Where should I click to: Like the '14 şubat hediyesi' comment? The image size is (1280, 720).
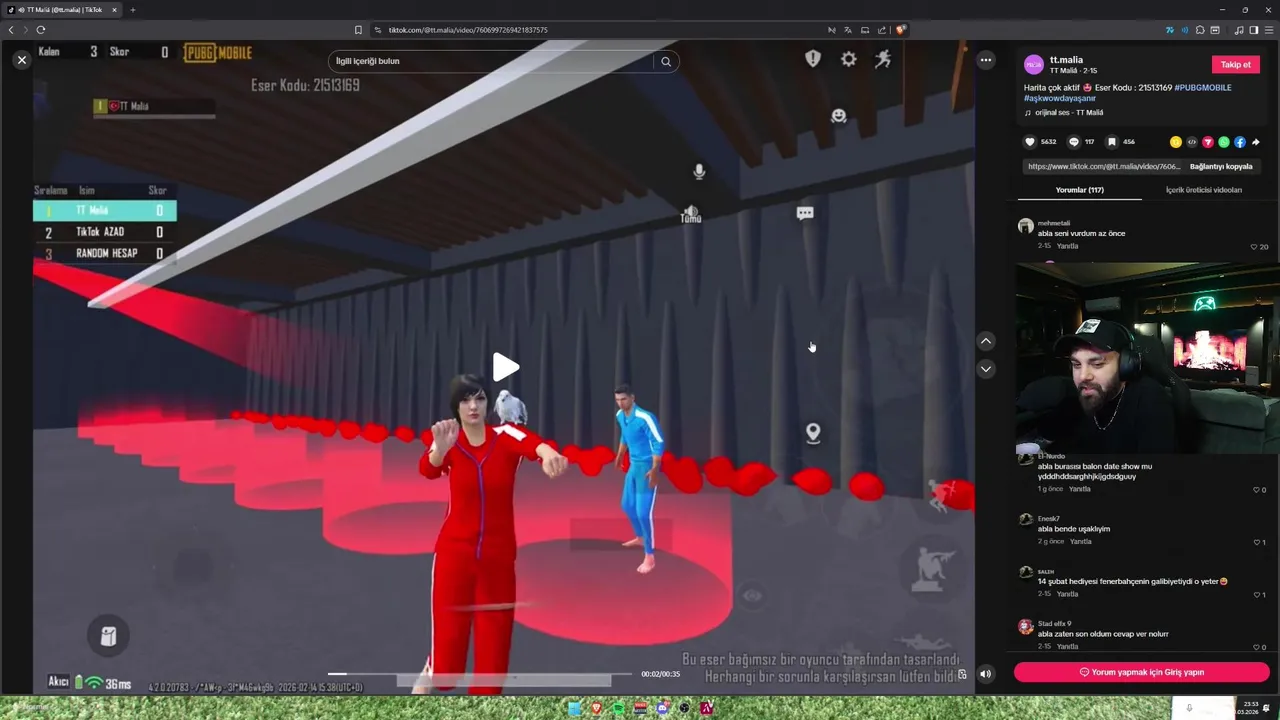1256,595
